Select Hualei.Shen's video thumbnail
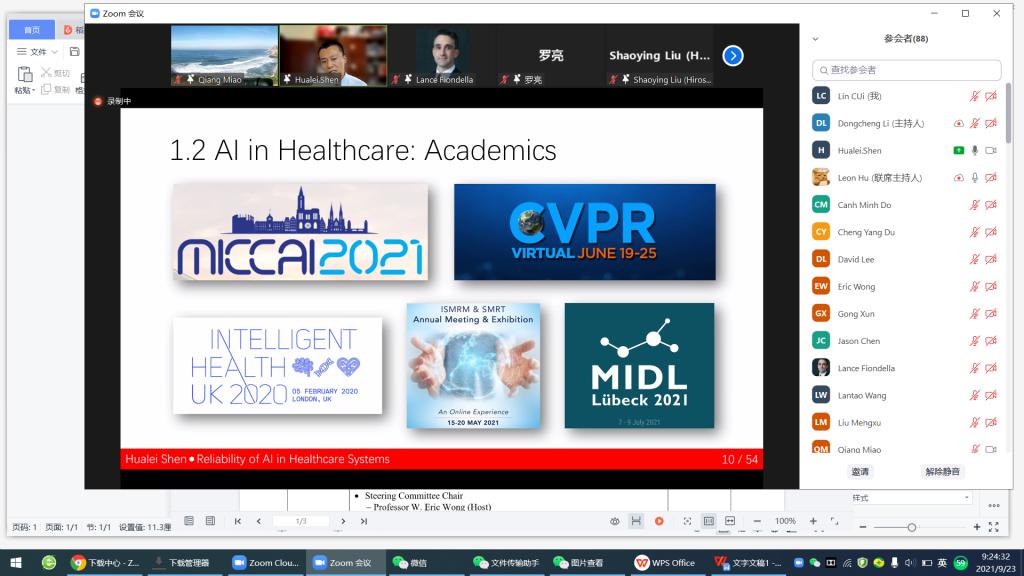Image resolution: width=1024 pixels, height=576 pixels. point(333,56)
